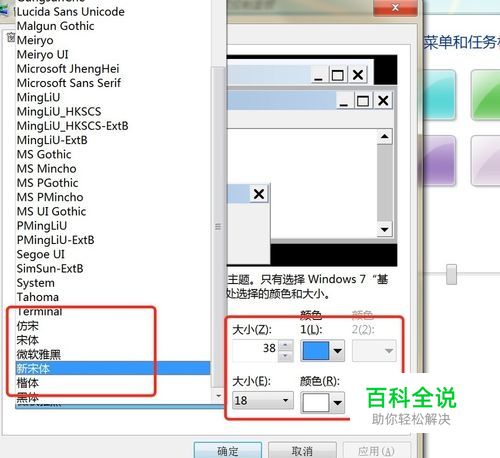Image resolution: width=500 pixels, height=458 pixels.
Task: Choose Meiryo UI in font list
Action: click(x=42, y=55)
